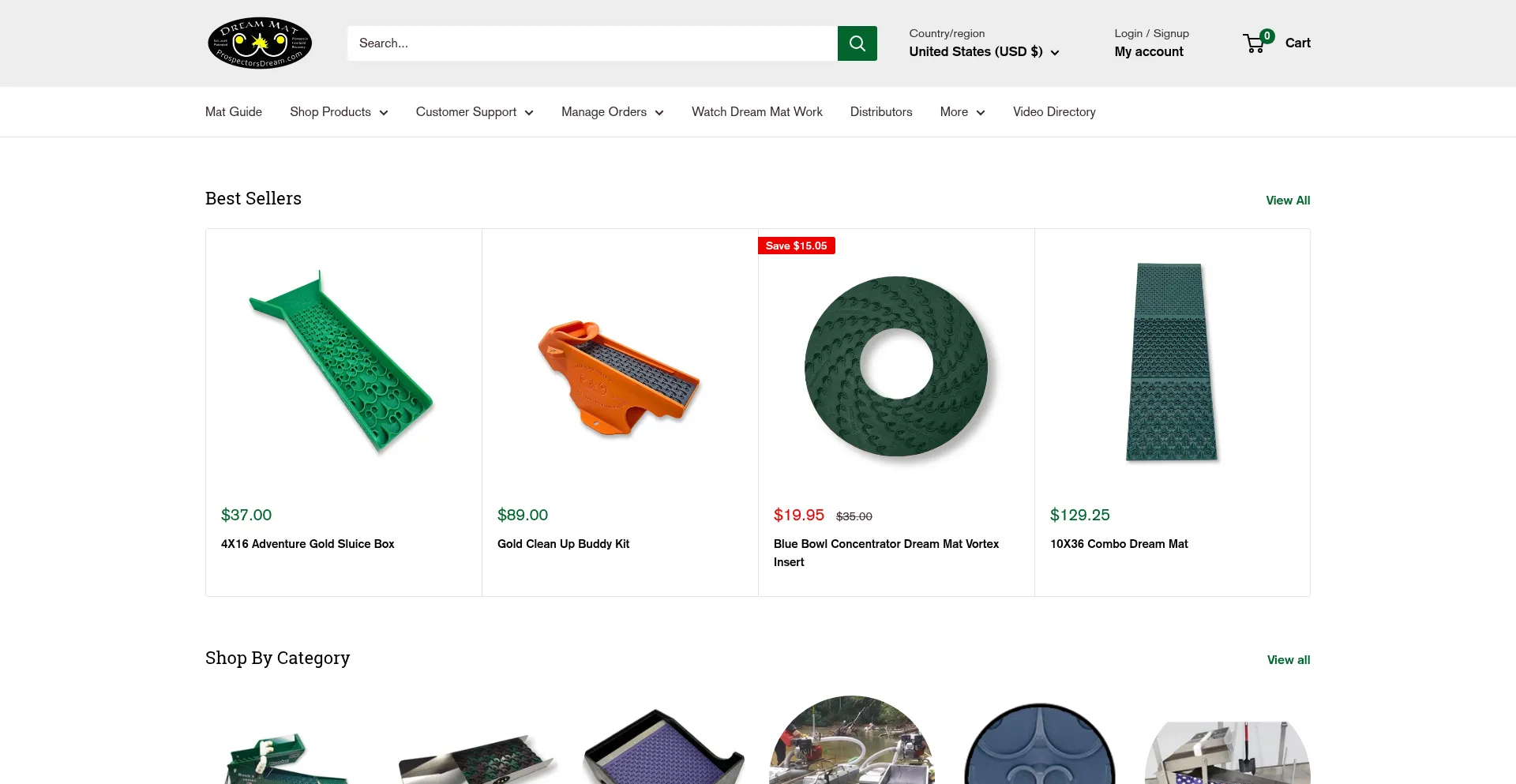
Task: Click inside the Search field
Action: click(592, 43)
